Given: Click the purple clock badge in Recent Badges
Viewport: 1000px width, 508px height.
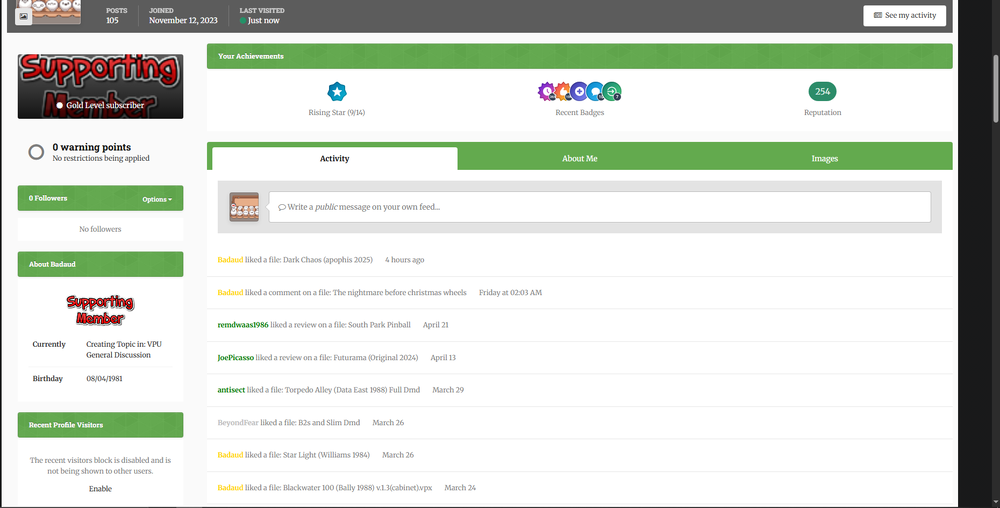Looking at the screenshot, I should [547, 92].
